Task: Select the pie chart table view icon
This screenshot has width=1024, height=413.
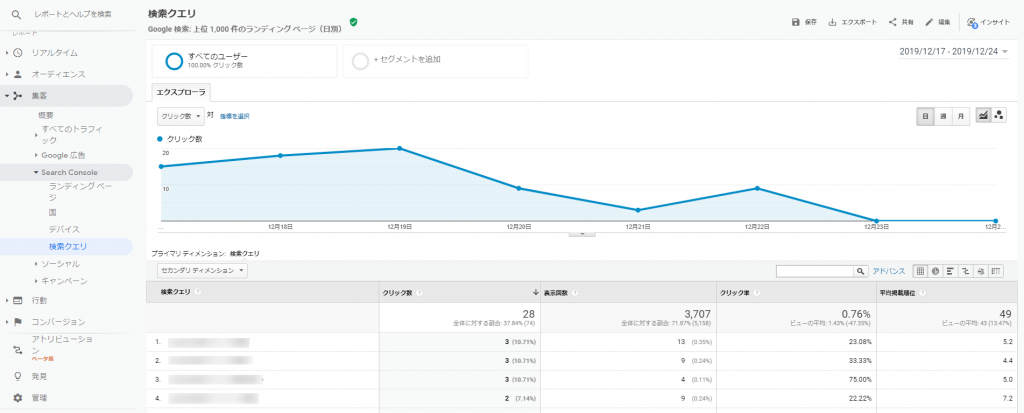Action: pyautogui.click(x=932, y=271)
